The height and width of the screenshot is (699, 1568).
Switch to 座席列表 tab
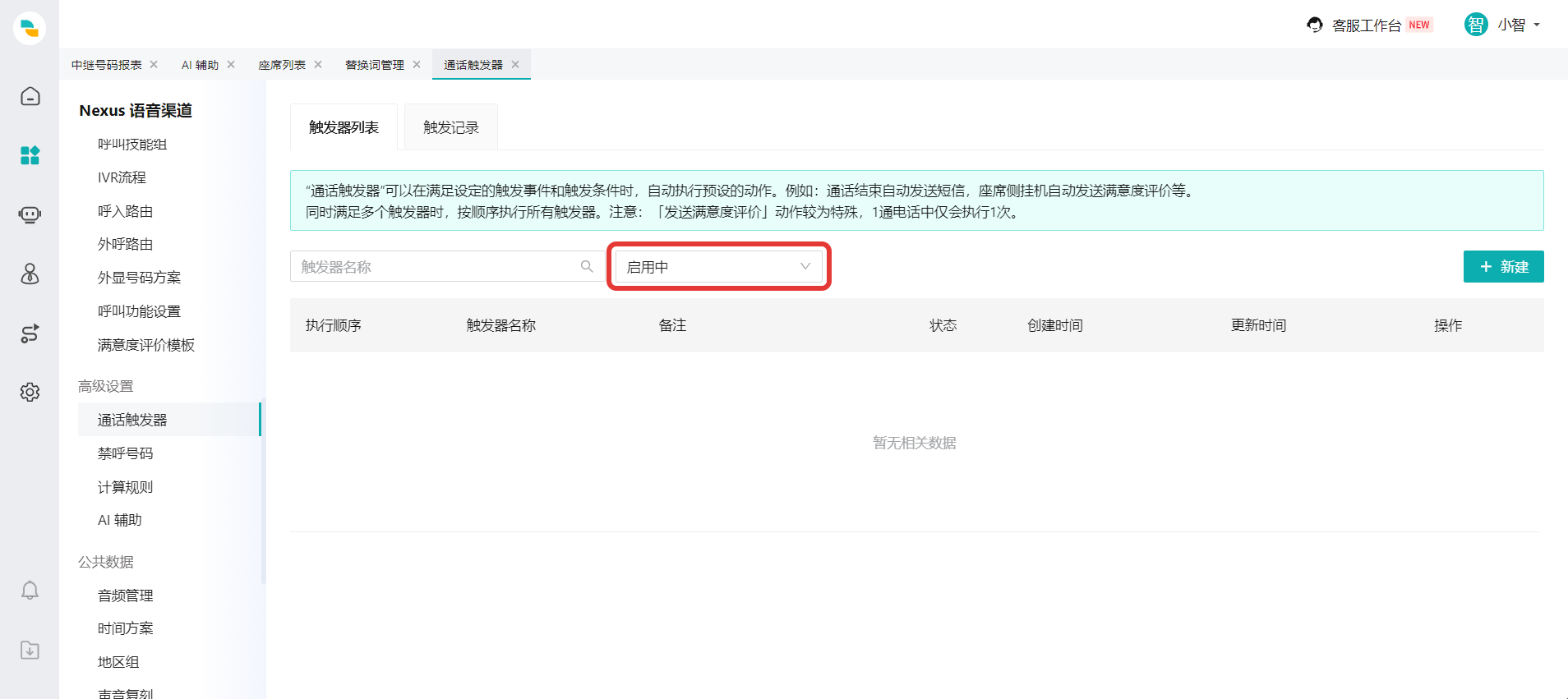click(x=282, y=64)
